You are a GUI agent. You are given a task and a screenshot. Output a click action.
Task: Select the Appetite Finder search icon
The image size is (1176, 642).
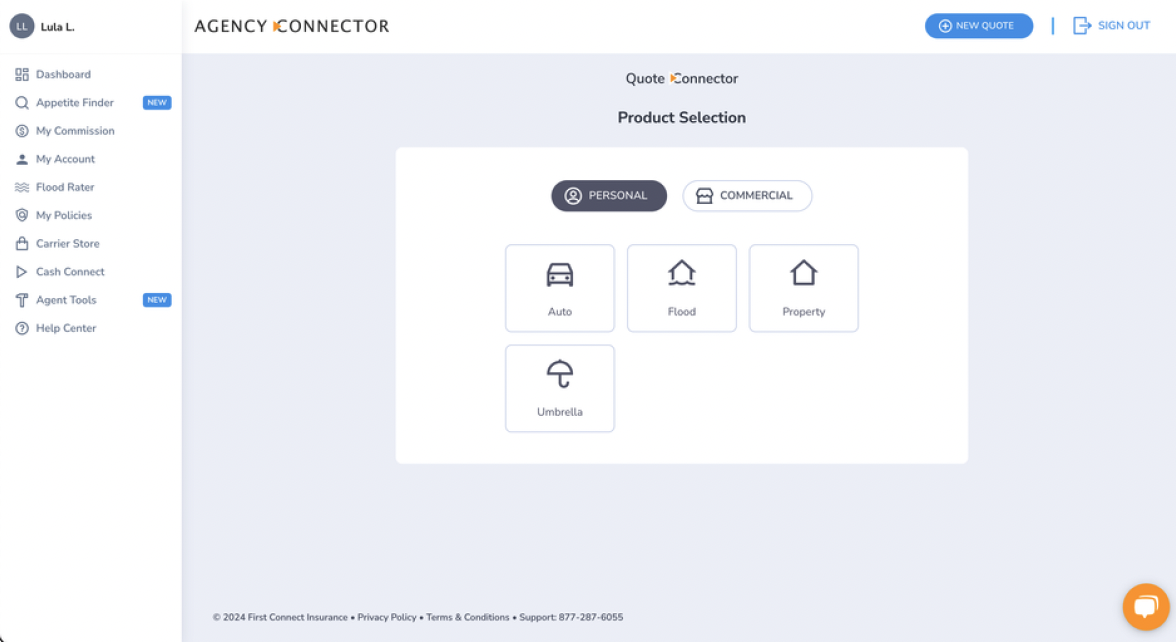[21, 102]
